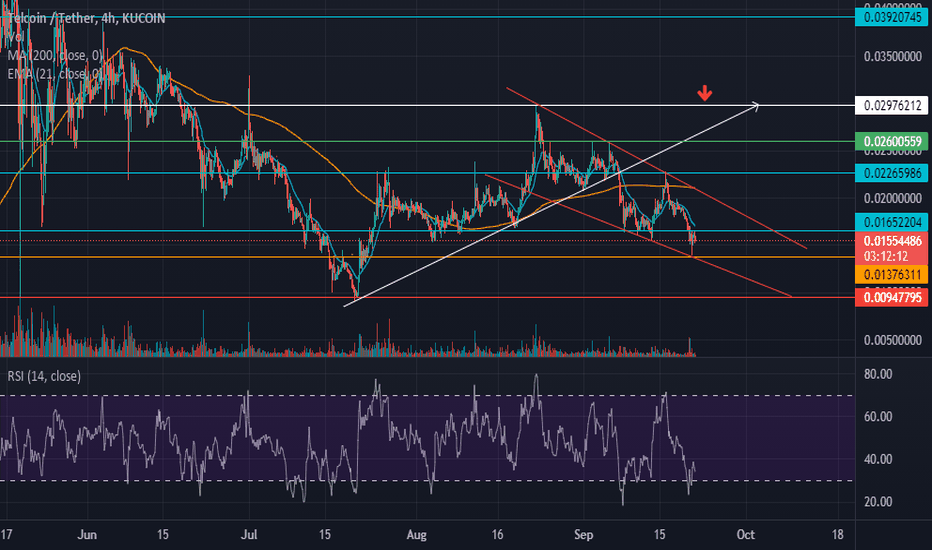Viewport: 932px width, 550px height.
Task: Click the Oct date on time axis
Action: pyautogui.click(x=746, y=535)
